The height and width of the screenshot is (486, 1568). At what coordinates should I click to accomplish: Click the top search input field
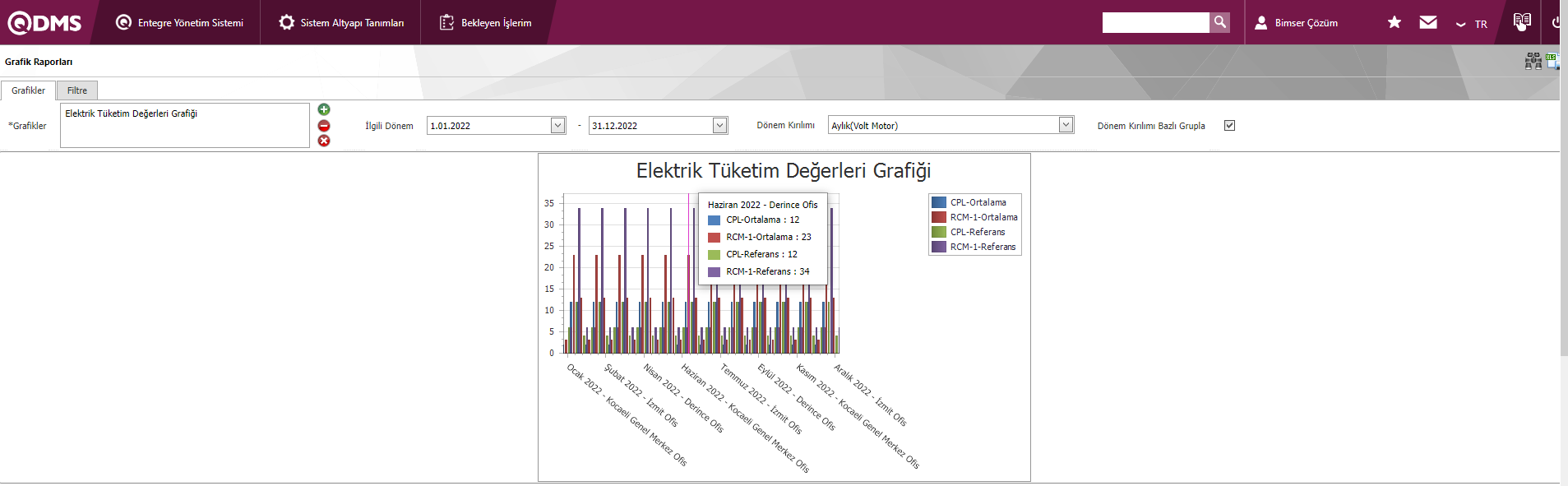1155,22
